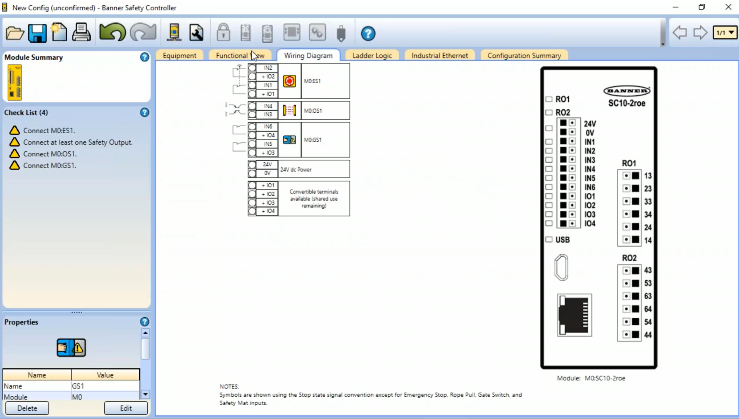
Task: Open the Ladder Logic tab
Action: (x=372, y=55)
